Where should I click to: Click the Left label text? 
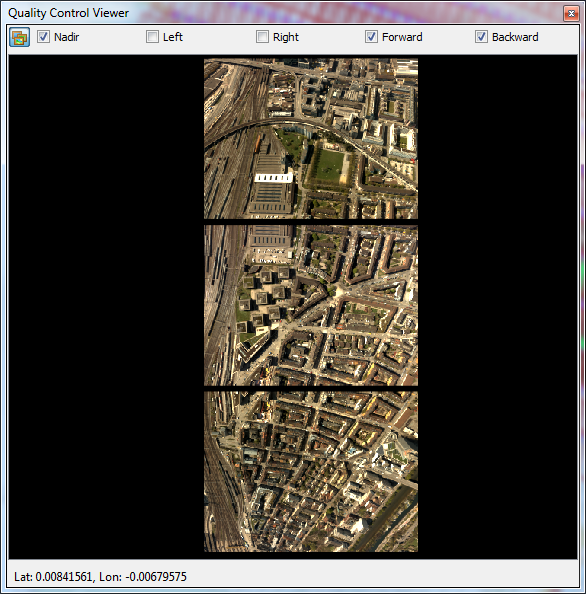tap(173, 37)
